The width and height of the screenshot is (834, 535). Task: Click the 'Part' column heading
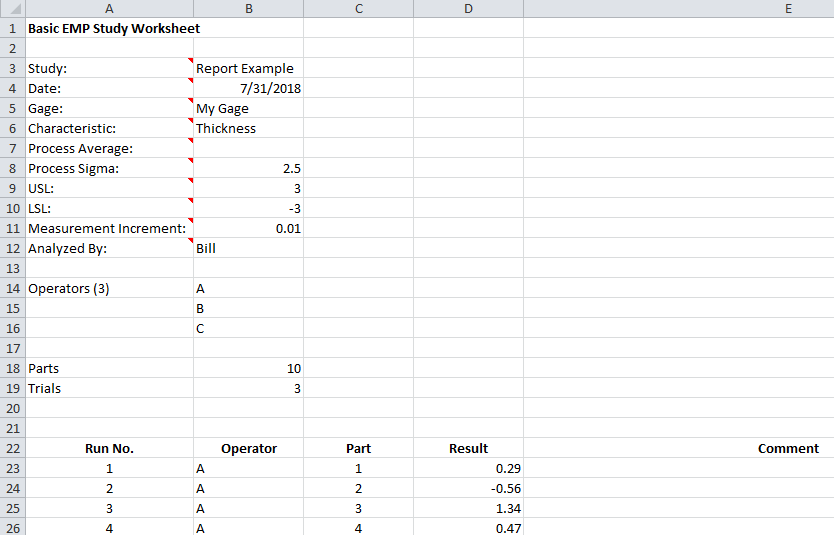(x=358, y=448)
